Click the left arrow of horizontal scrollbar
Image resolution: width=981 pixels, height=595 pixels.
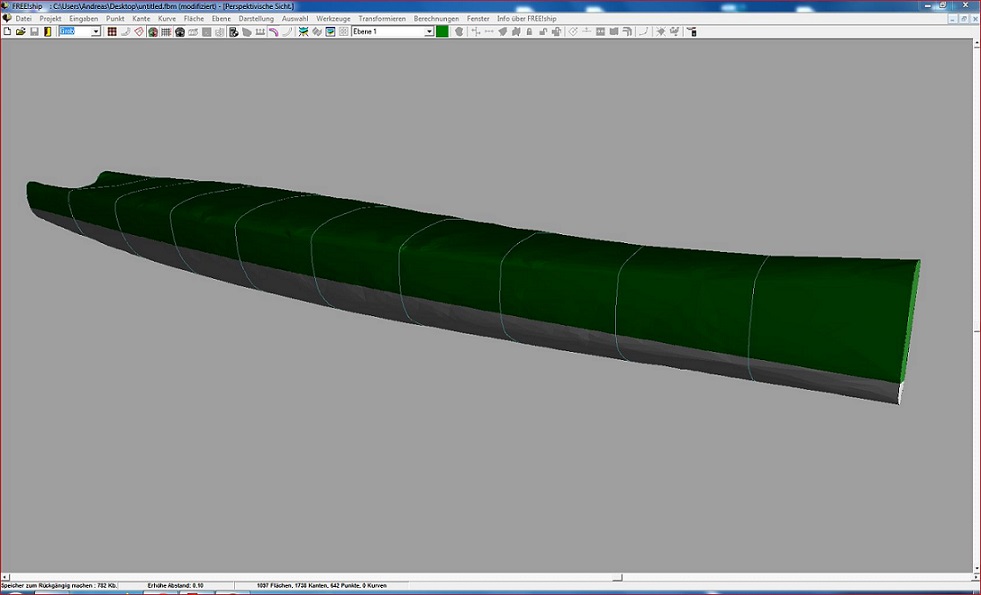pos(6,577)
